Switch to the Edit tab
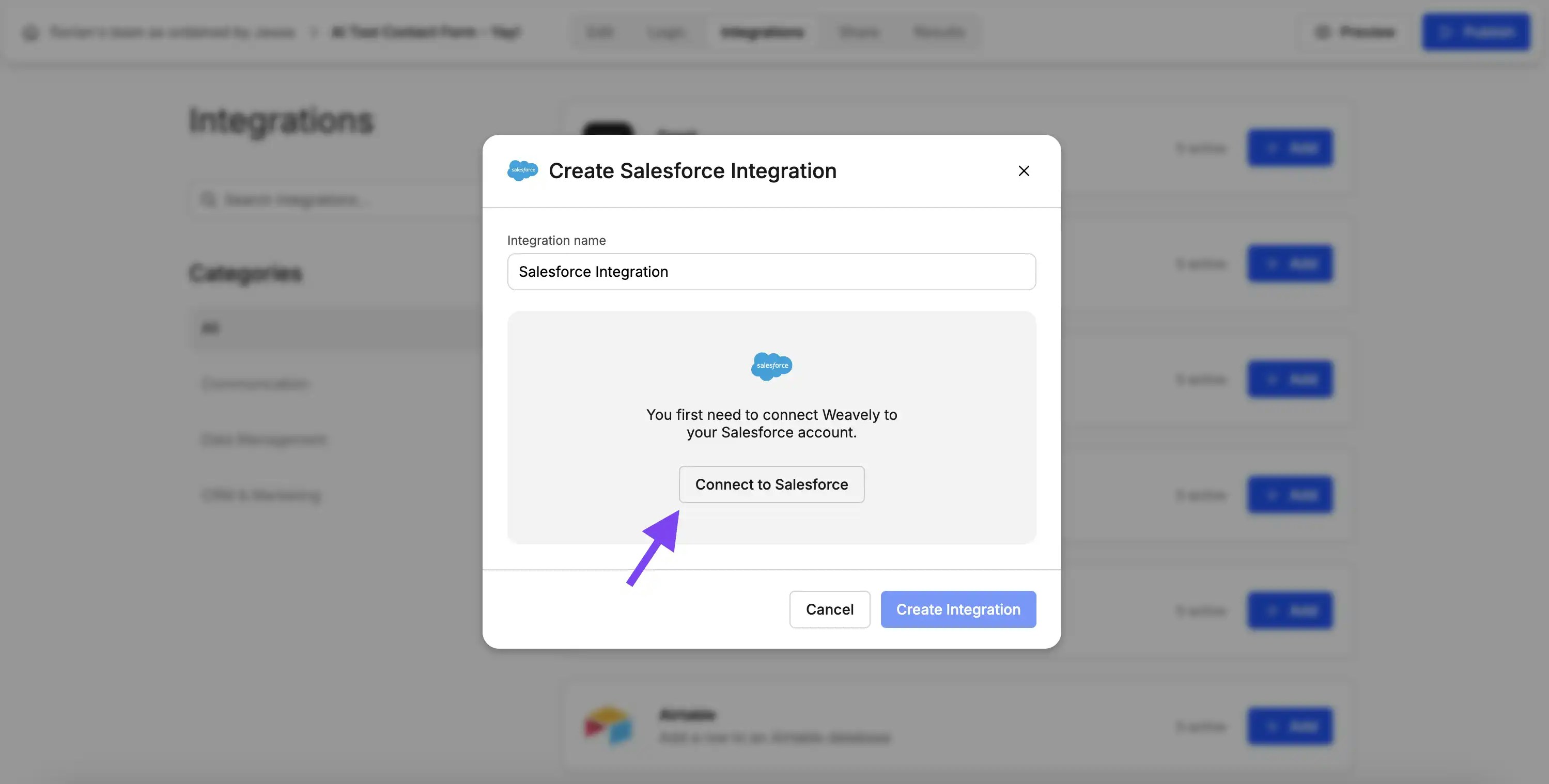This screenshot has height=784, width=1549. (599, 32)
